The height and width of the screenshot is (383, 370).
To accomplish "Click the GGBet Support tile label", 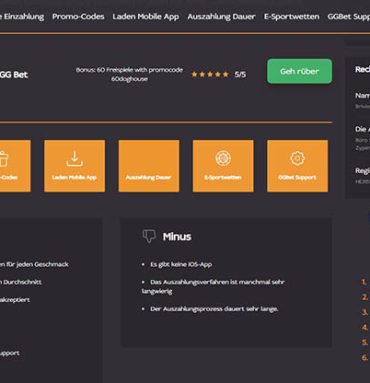I will 297,178.
